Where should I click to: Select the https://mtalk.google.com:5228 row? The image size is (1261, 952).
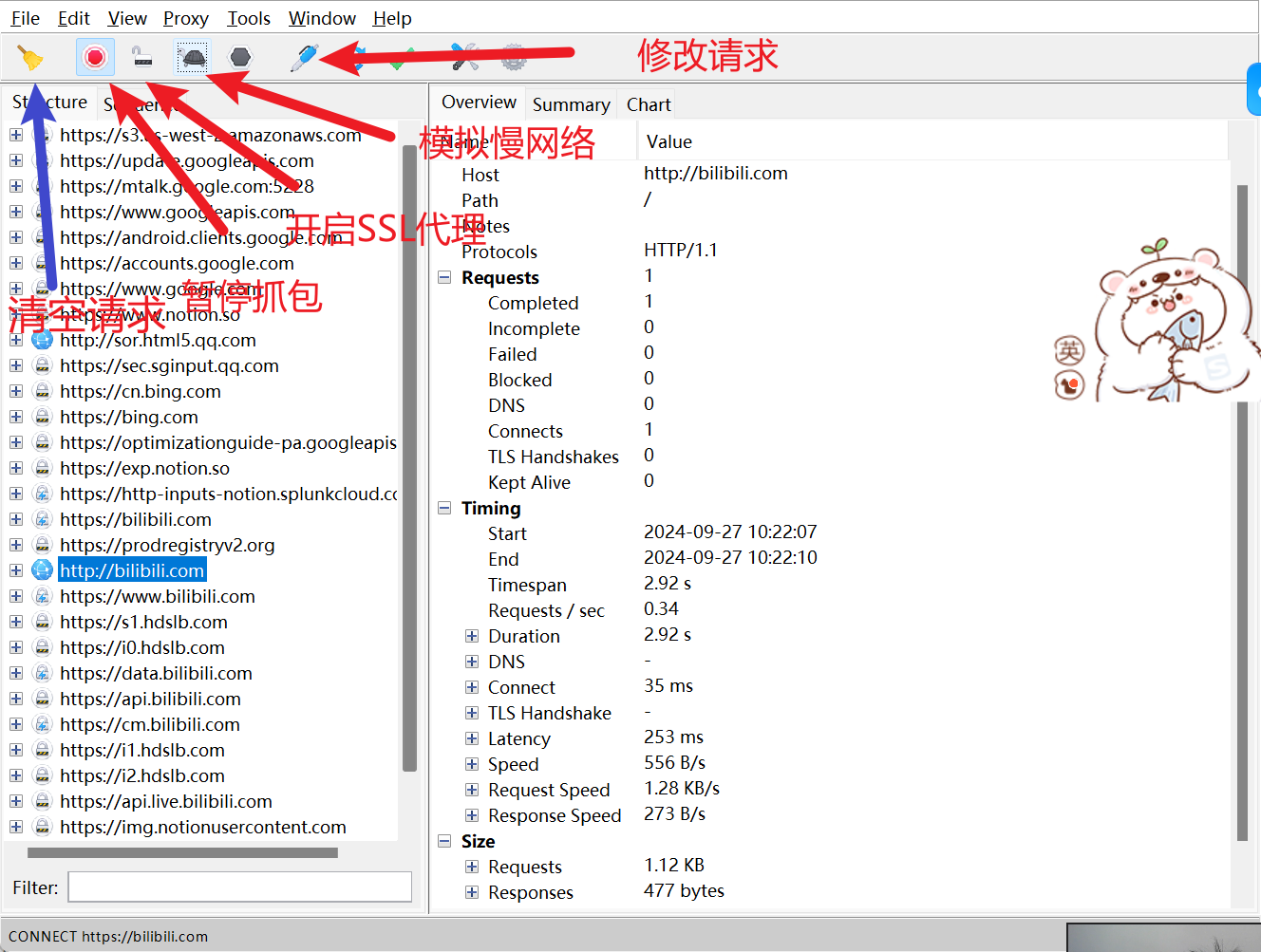pyautogui.click(x=187, y=186)
